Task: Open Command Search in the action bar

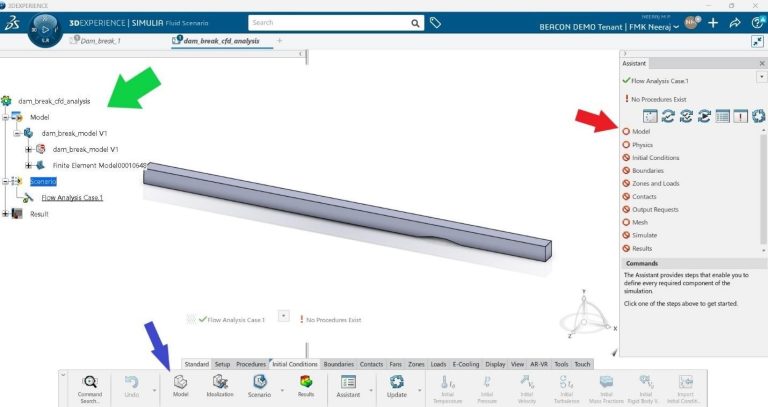Action: pyautogui.click(x=90, y=388)
